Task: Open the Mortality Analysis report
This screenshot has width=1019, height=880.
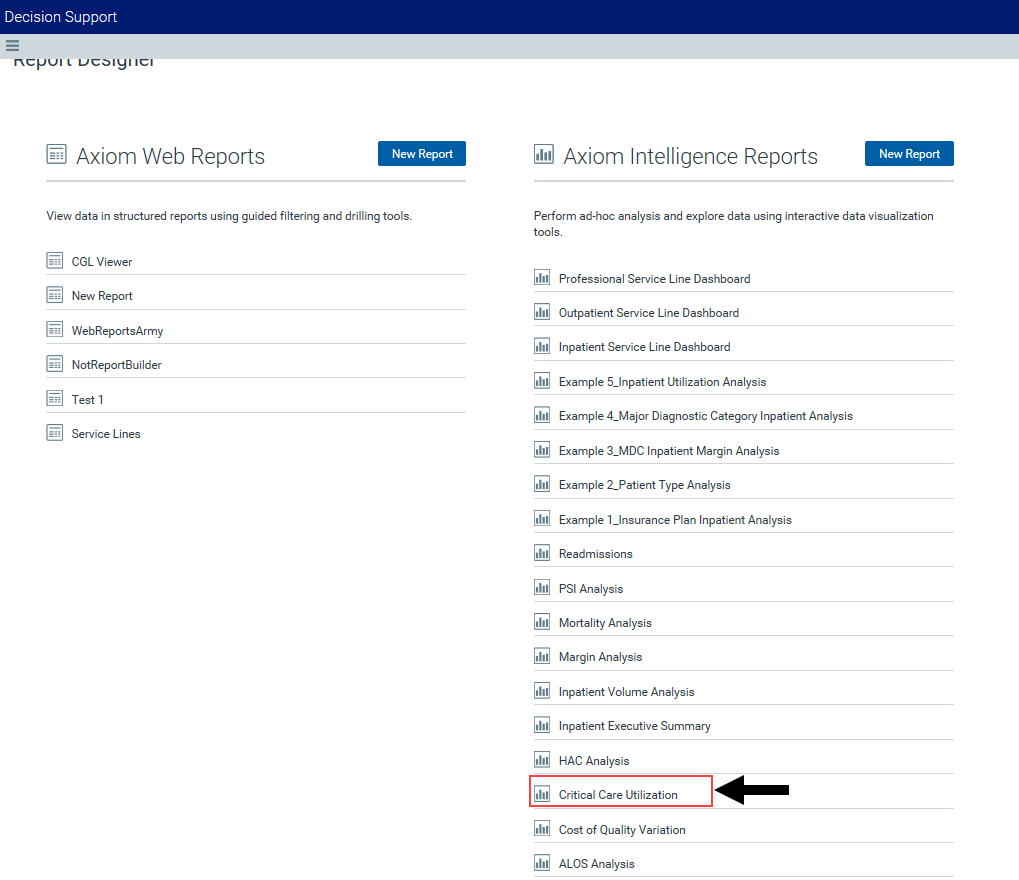Action: pyautogui.click(x=605, y=623)
